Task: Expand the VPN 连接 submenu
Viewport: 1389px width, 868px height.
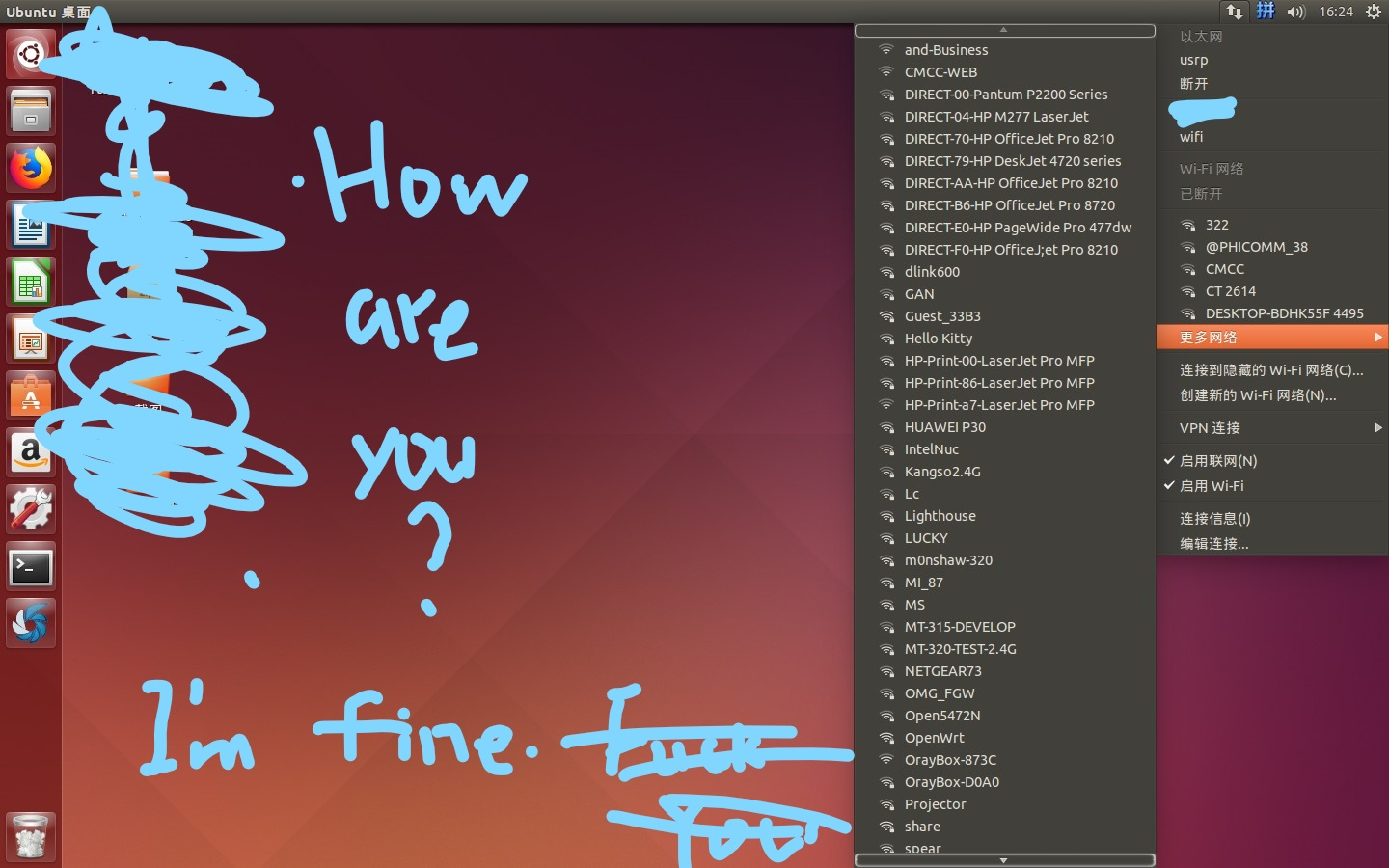Action: (1207, 427)
